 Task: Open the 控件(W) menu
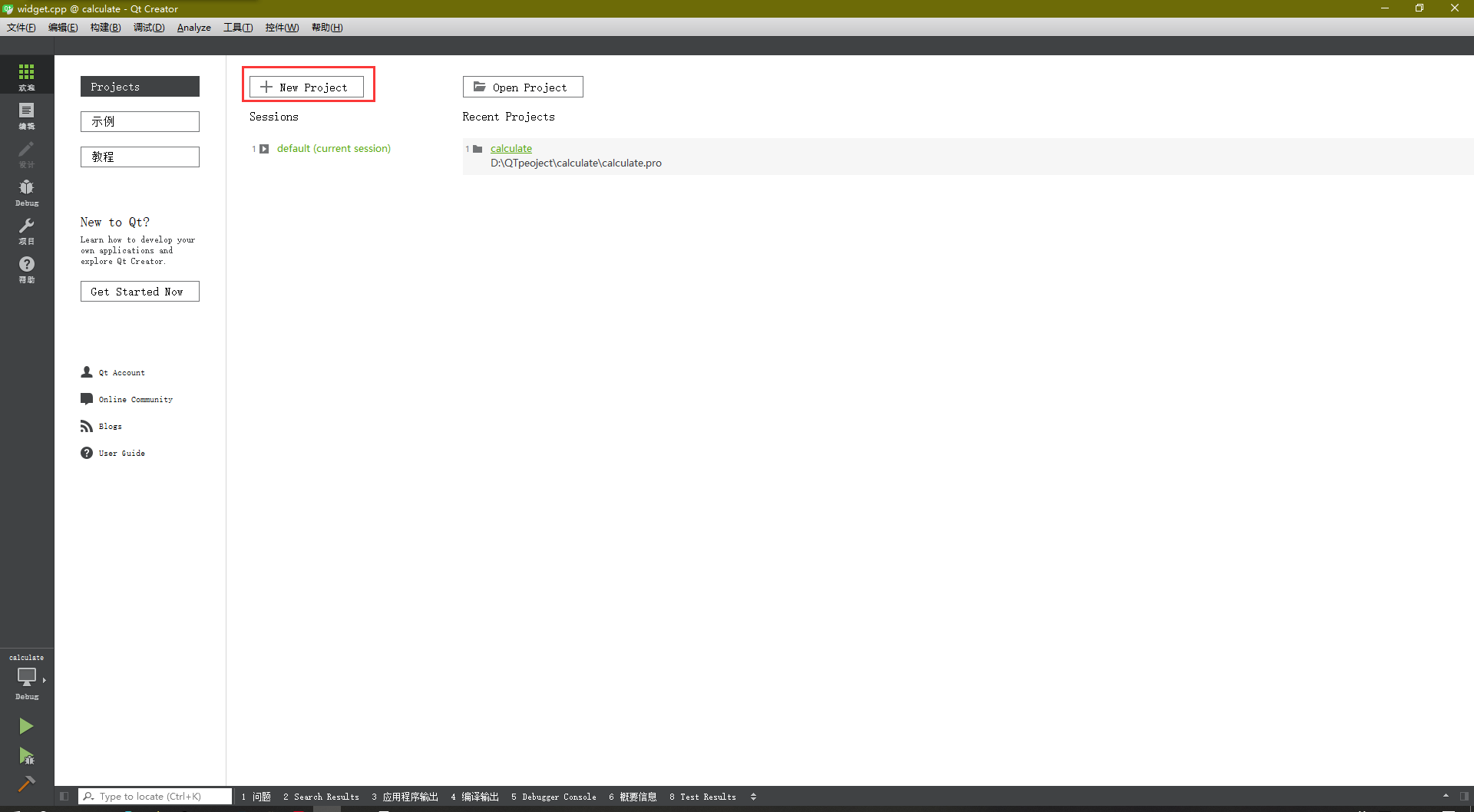pos(282,28)
